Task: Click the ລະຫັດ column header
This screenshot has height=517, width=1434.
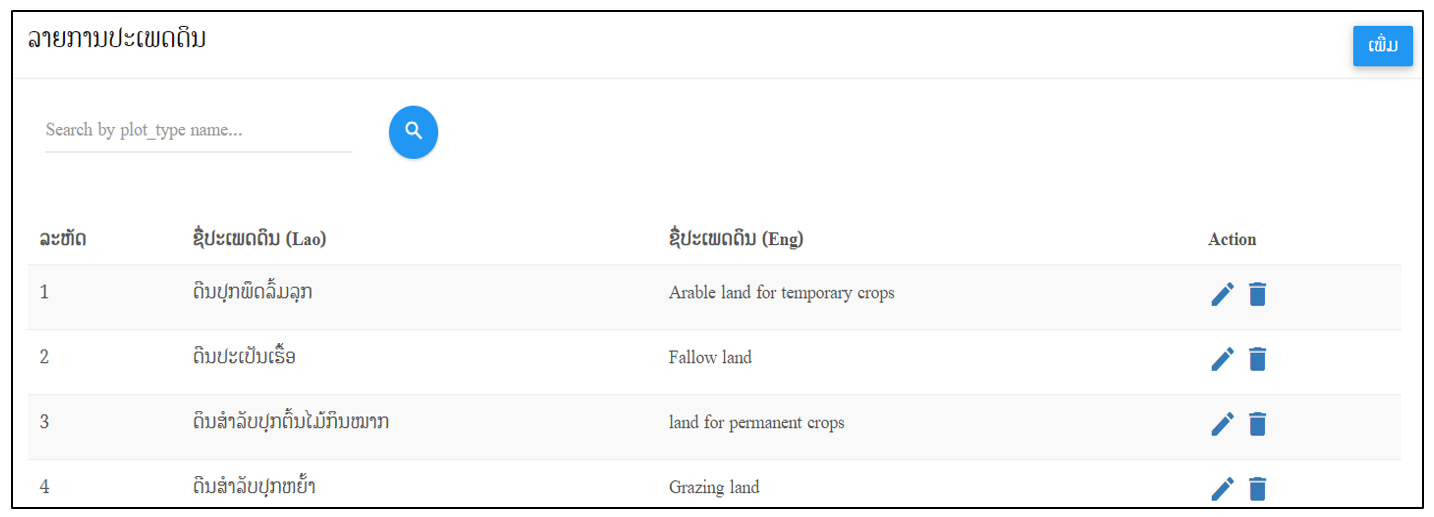Action: [x=63, y=239]
